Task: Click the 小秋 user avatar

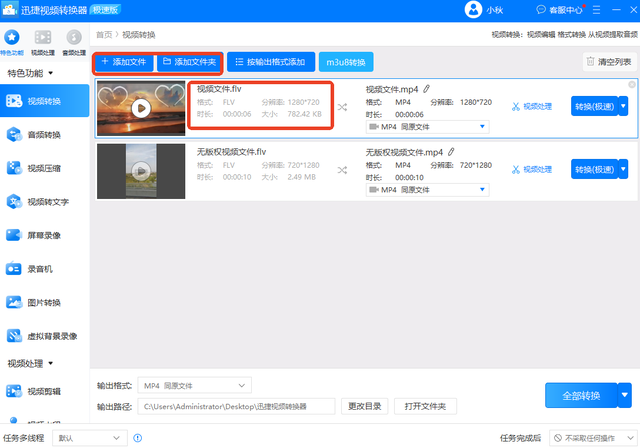Action: [x=473, y=9]
